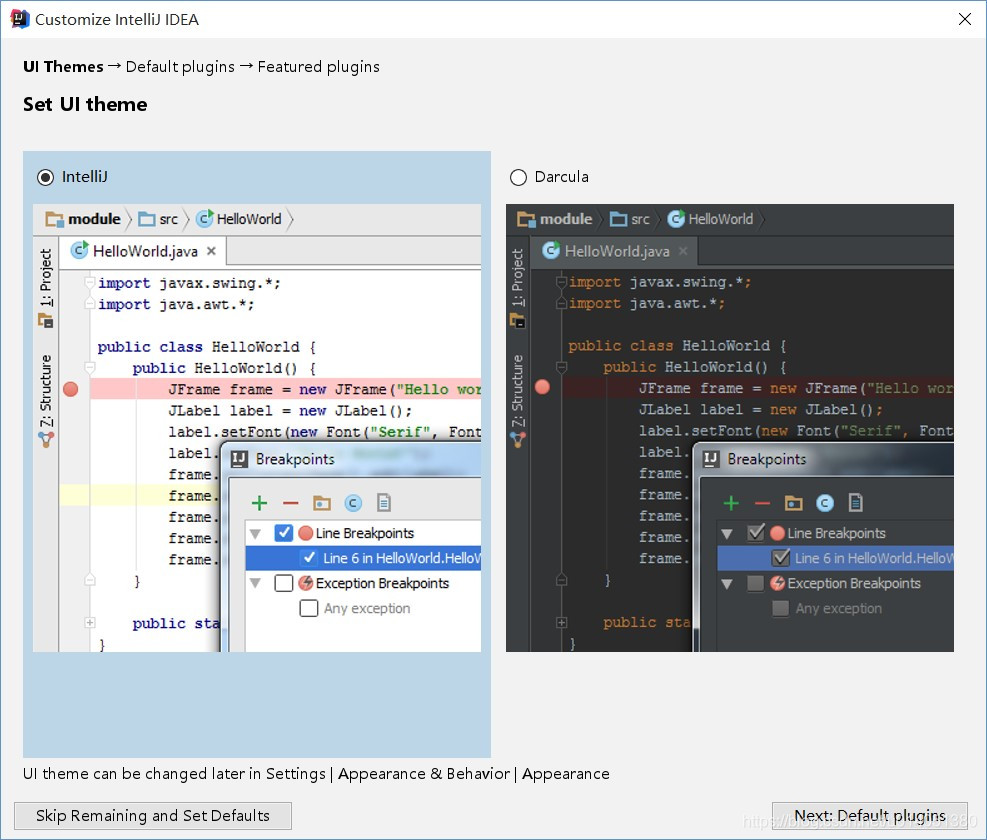
Task: Click the red minus Remove icon in the Darcula Breakpoints panel
Action: coord(762,502)
